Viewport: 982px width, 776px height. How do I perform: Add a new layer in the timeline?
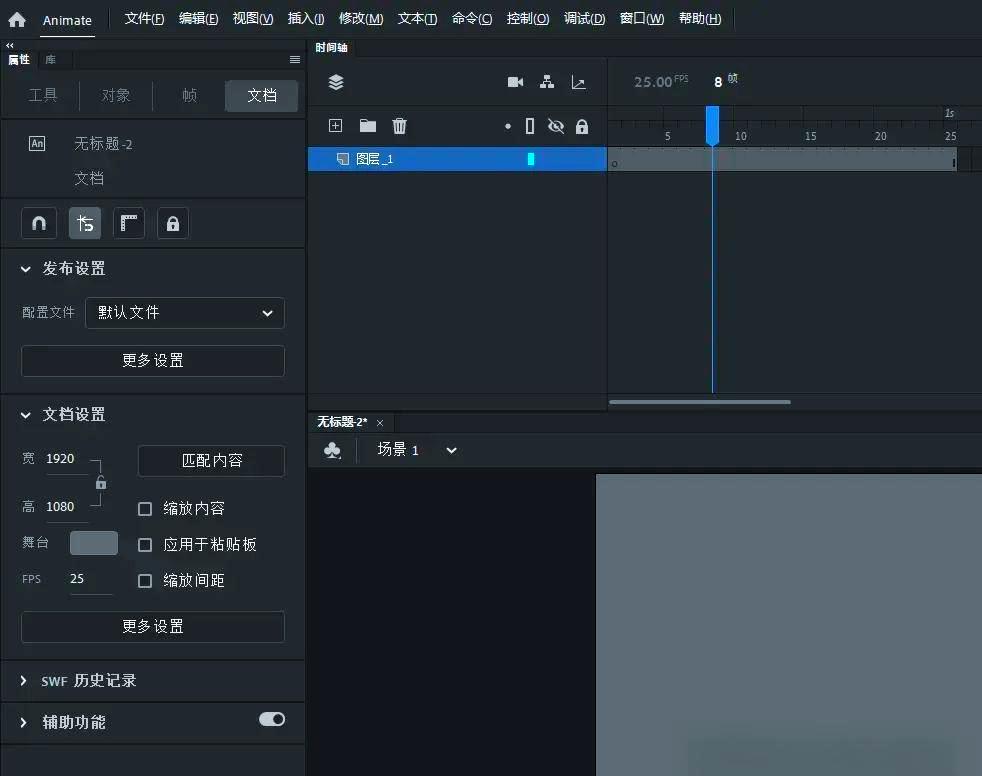pyautogui.click(x=335, y=126)
